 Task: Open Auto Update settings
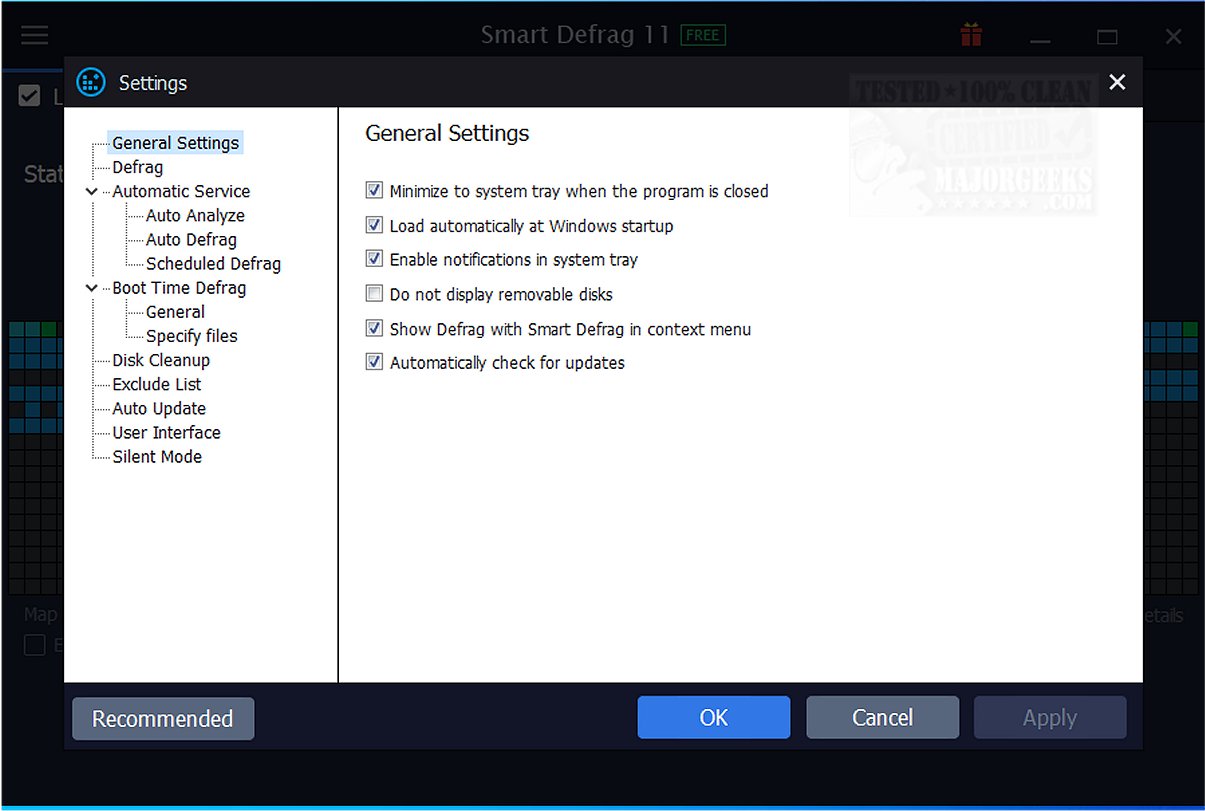pos(159,408)
